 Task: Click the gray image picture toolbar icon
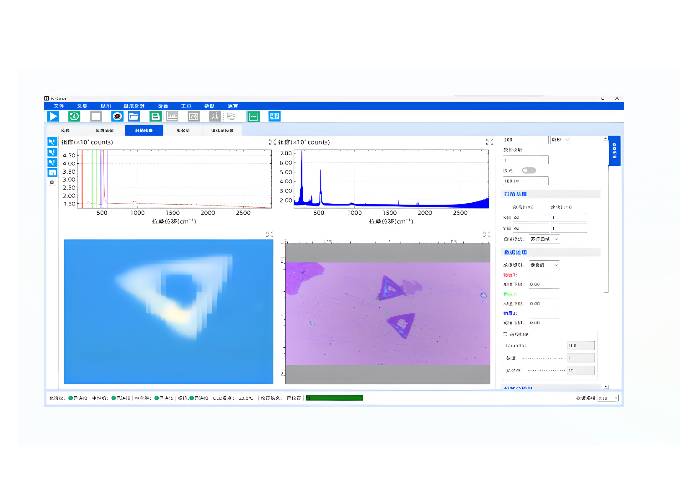[193, 117]
